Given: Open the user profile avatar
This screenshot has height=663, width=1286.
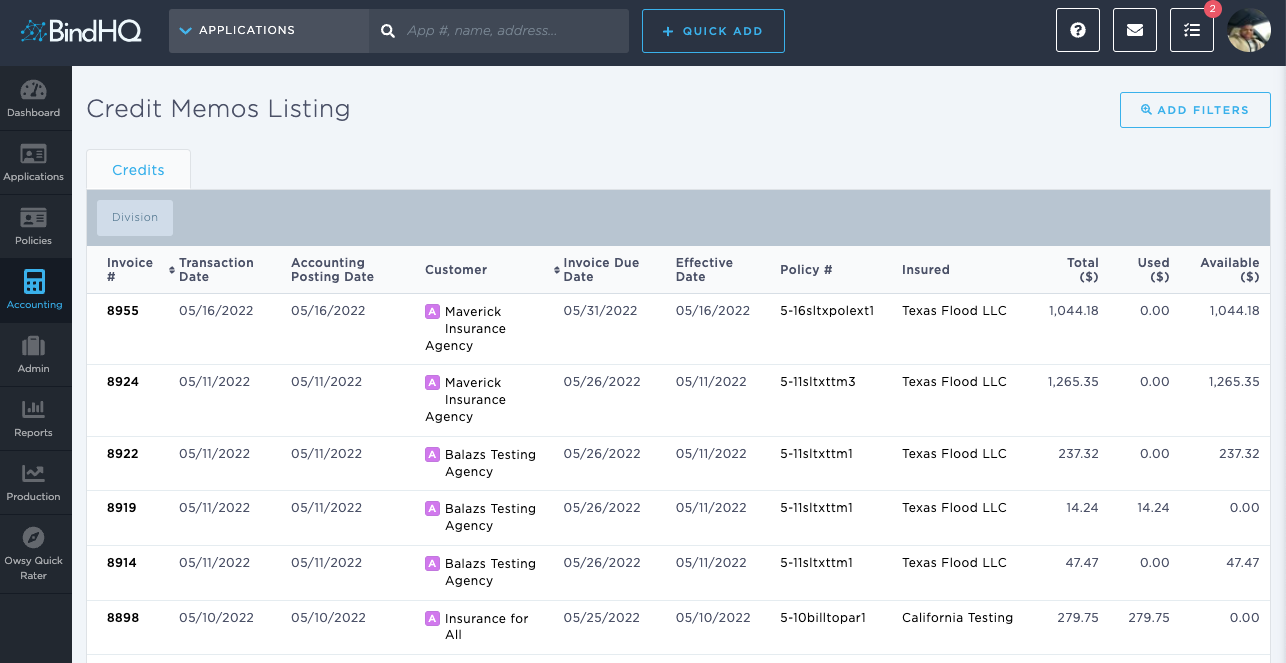Looking at the screenshot, I should pyautogui.click(x=1248, y=31).
